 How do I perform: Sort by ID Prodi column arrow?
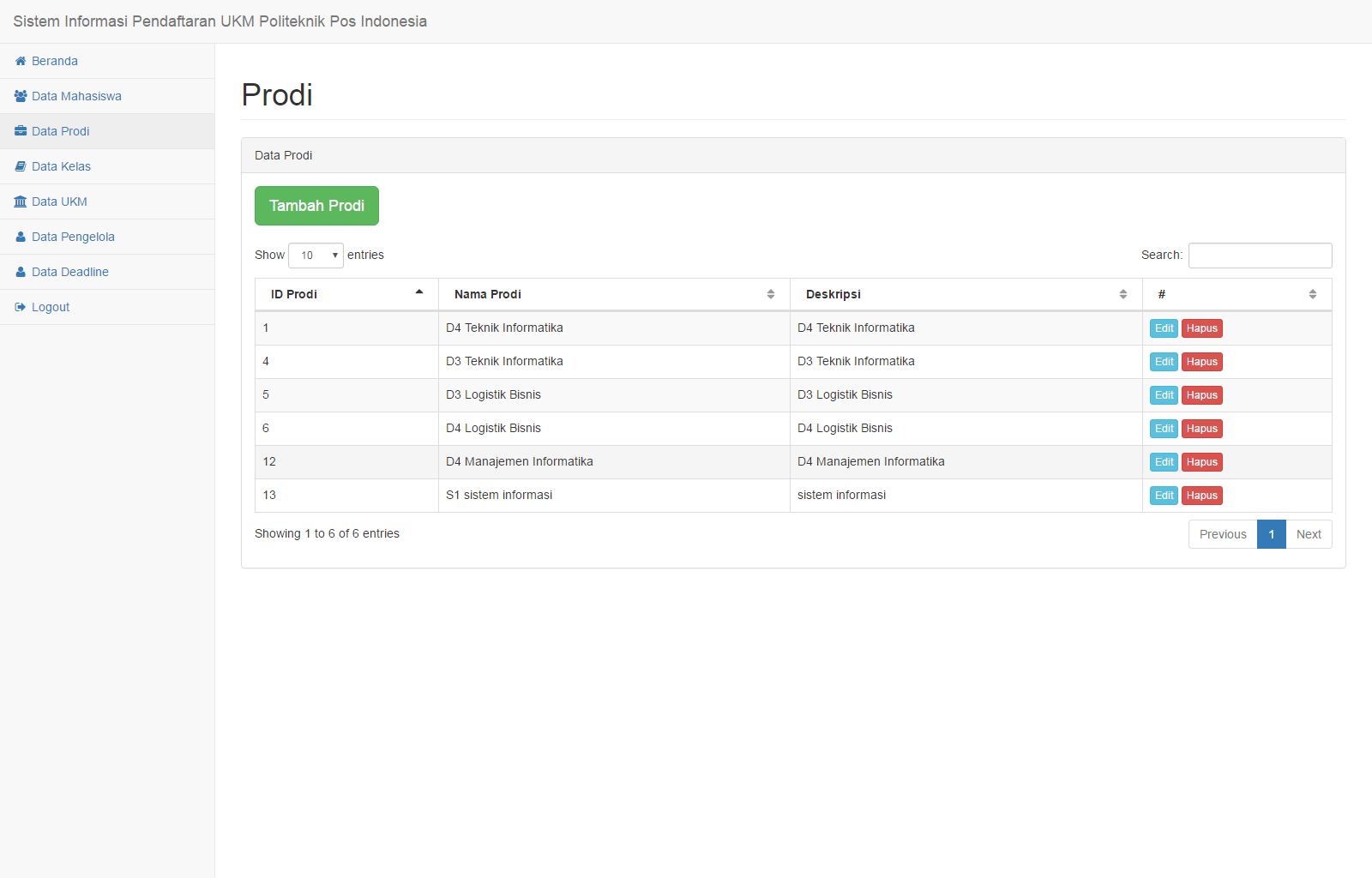pos(419,292)
